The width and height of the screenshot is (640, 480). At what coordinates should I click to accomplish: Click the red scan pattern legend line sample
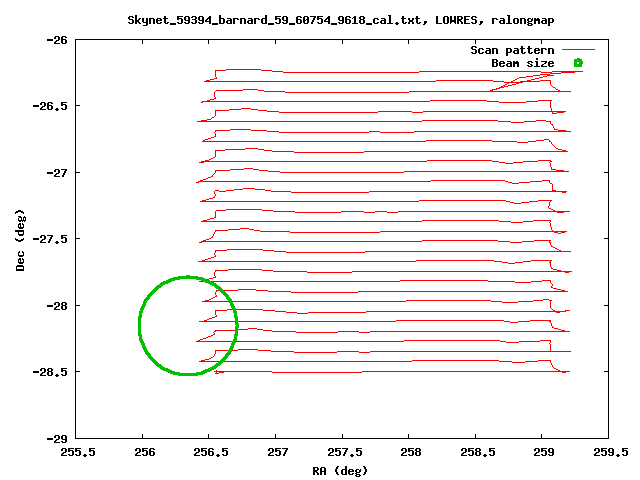578,50
